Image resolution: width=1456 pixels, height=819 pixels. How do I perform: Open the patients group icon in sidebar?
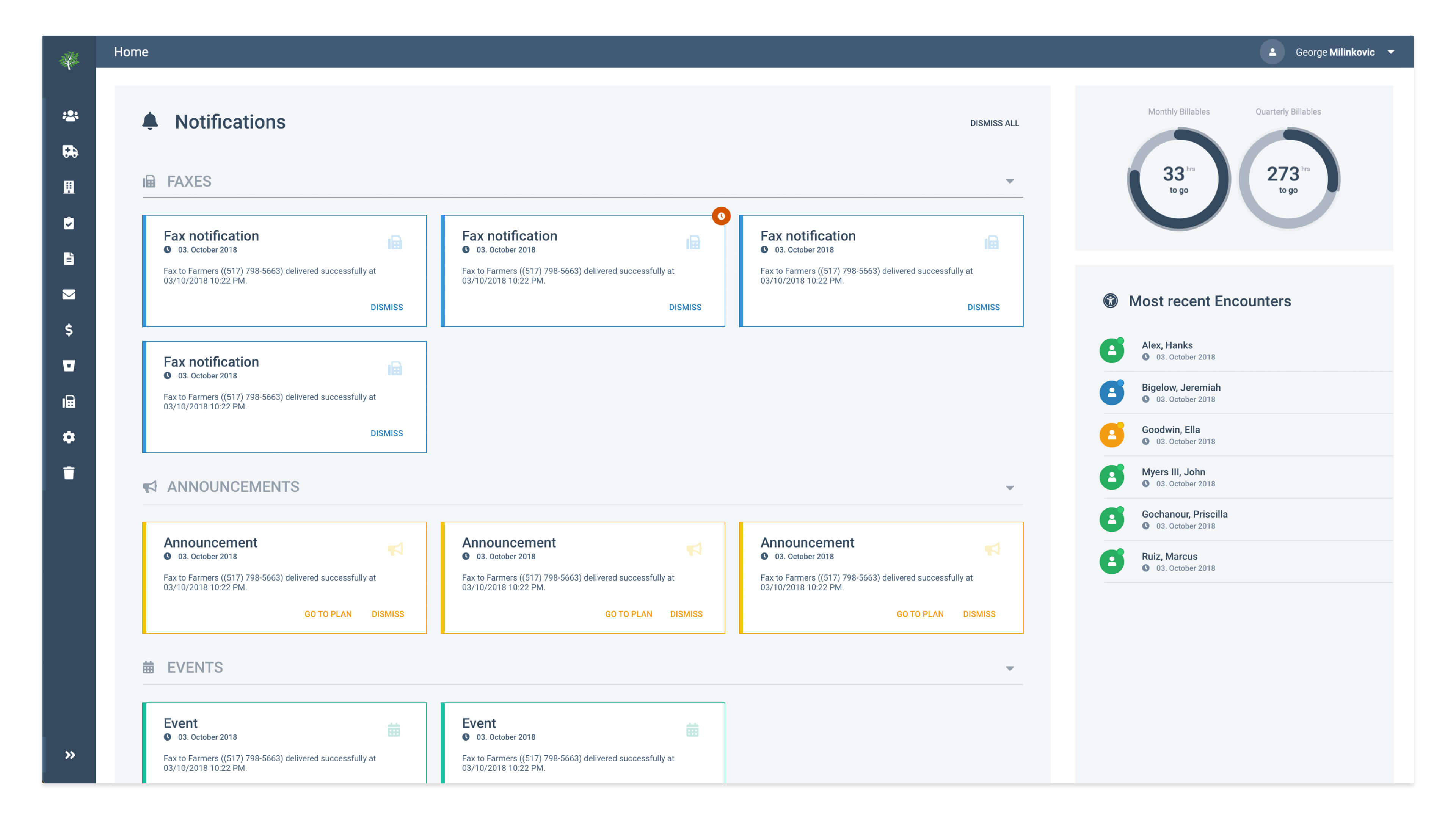pyautogui.click(x=69, y=116)
